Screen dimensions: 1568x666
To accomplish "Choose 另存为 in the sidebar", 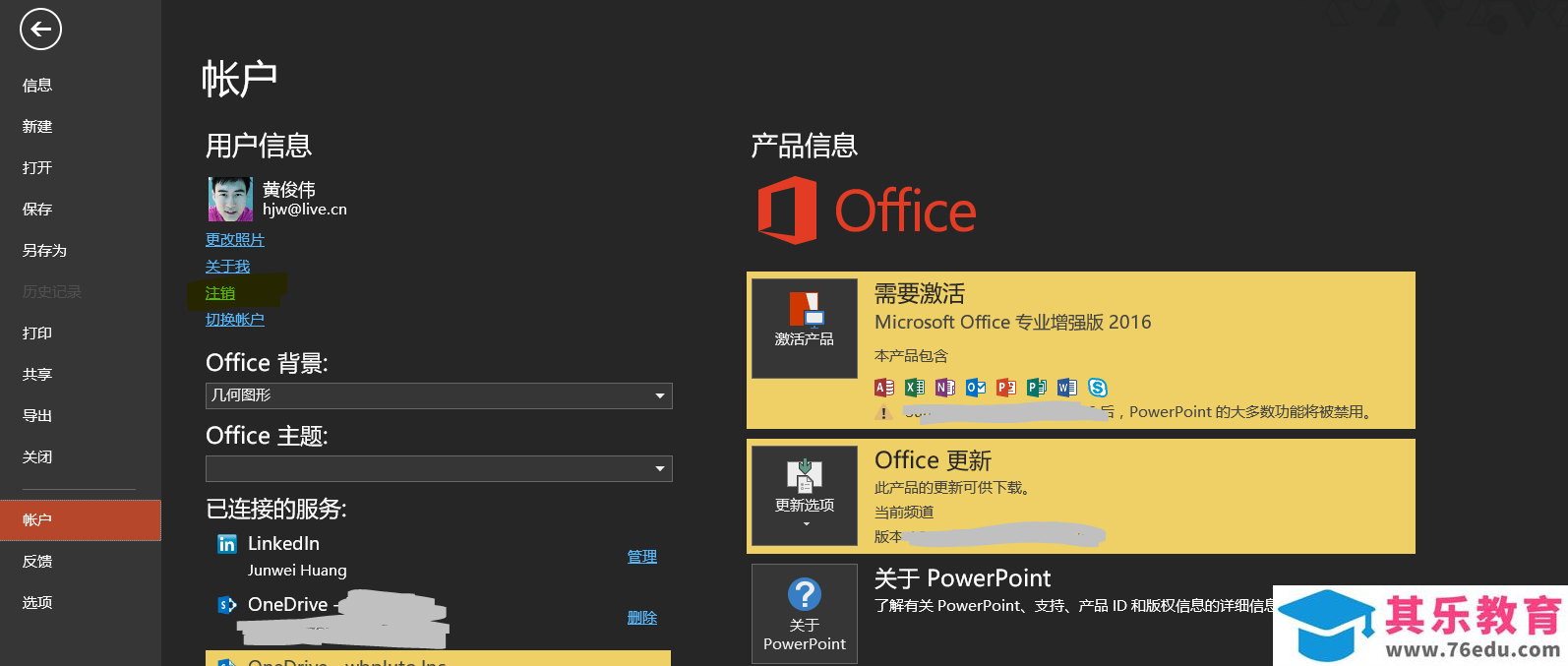I will (x=81, y=251).
